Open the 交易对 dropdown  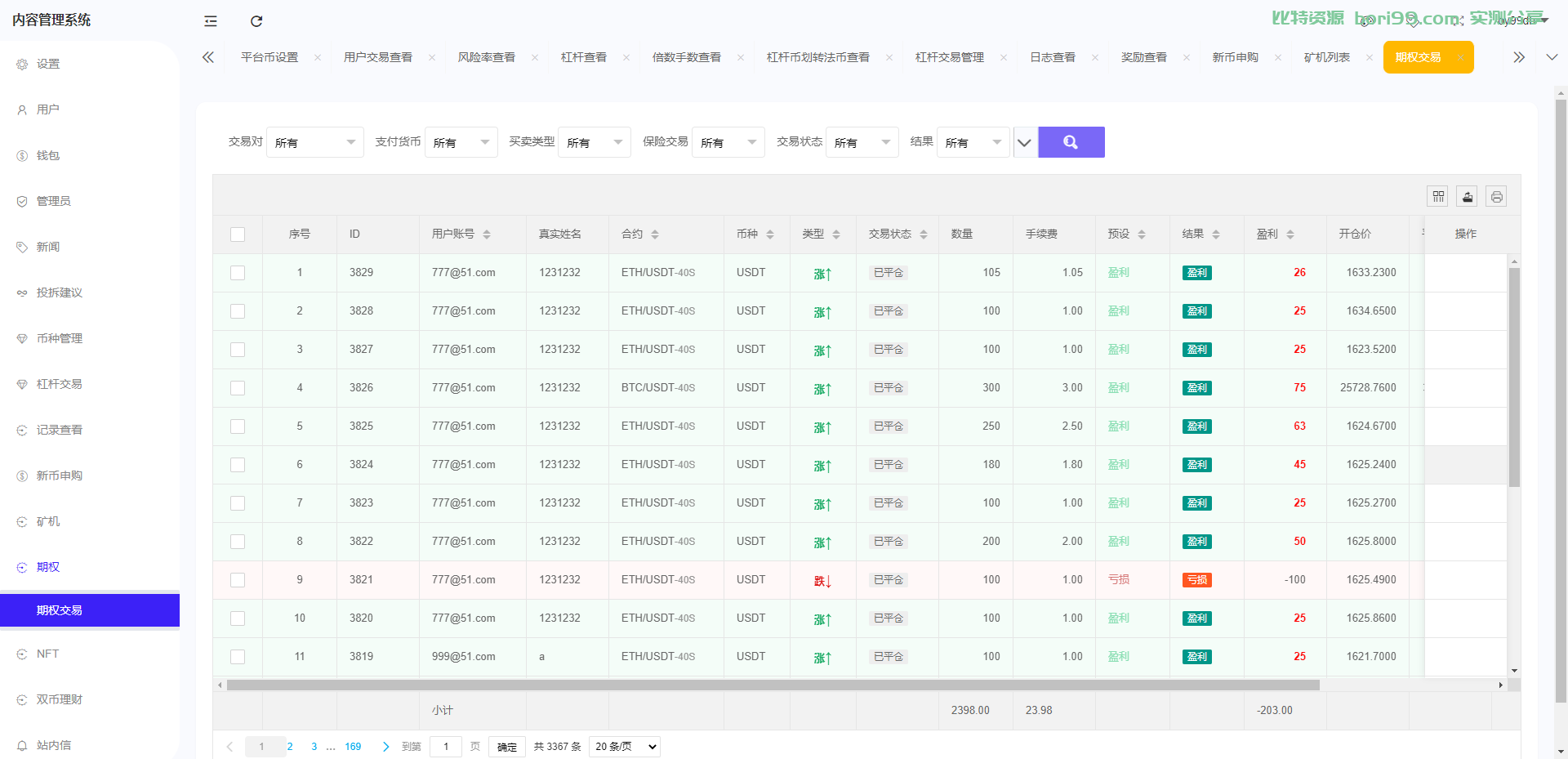(315, 142)
